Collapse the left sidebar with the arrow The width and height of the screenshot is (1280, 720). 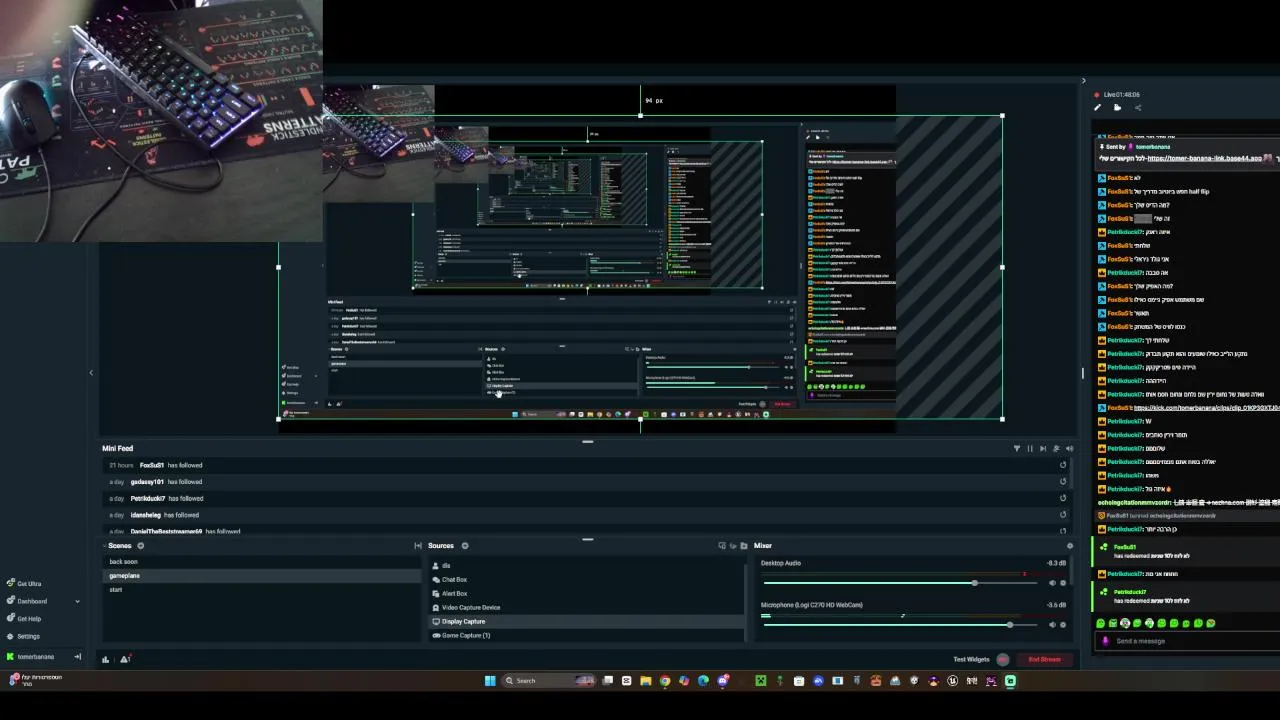(x=91, y=373)
